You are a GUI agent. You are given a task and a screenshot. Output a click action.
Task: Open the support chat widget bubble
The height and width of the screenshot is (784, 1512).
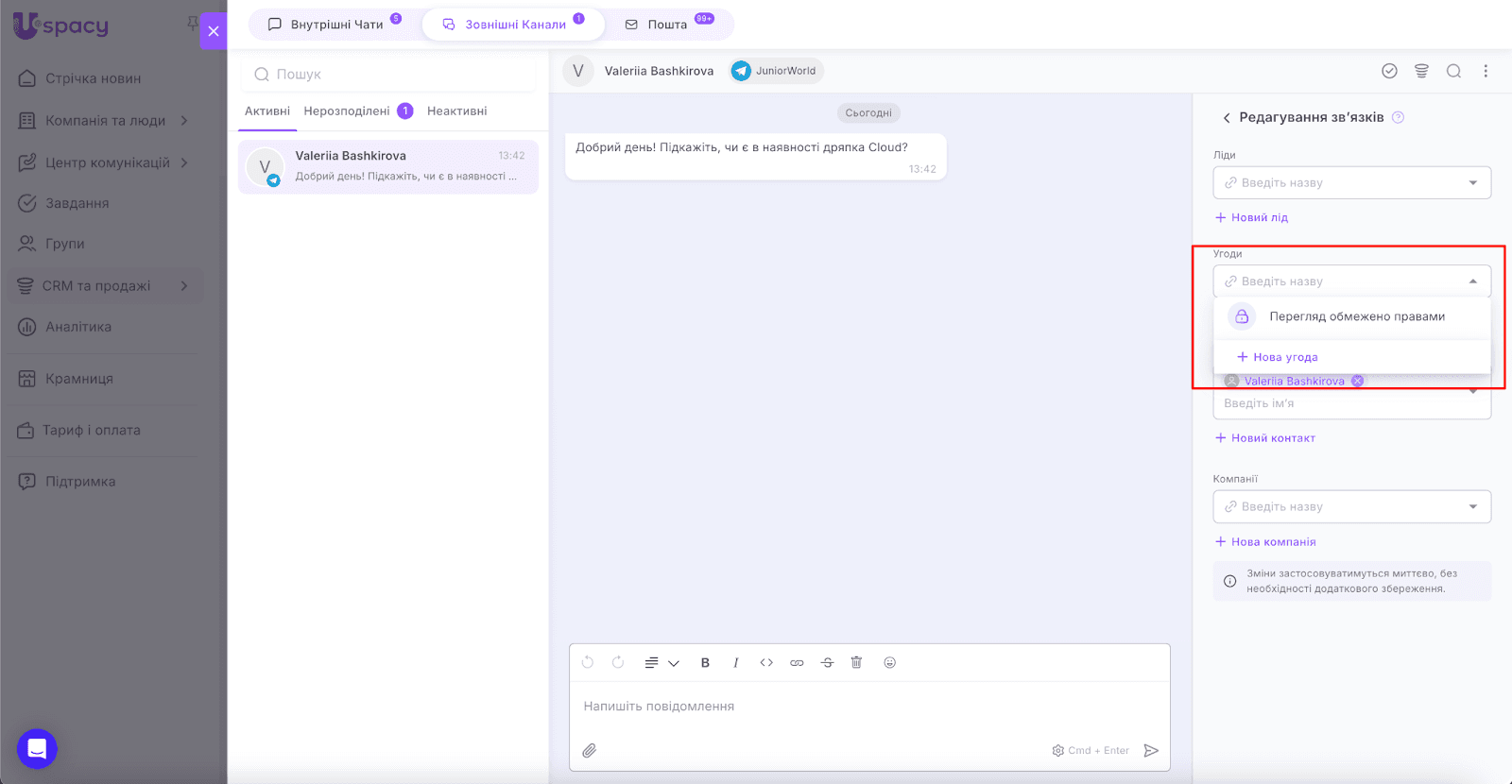(37, 749)
